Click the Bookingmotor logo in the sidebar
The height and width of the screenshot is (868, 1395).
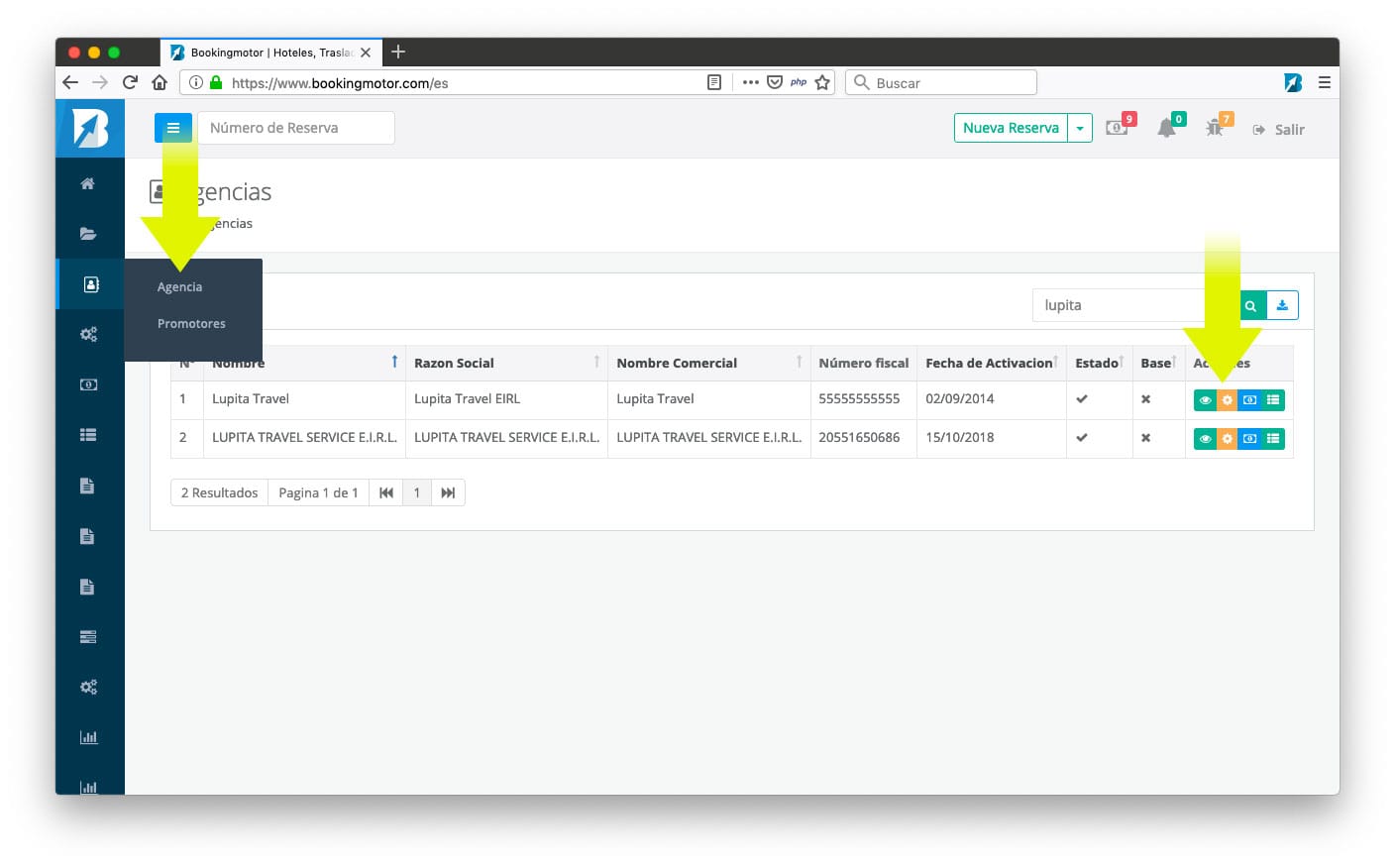pyautogui.click(x=90, y=129)
